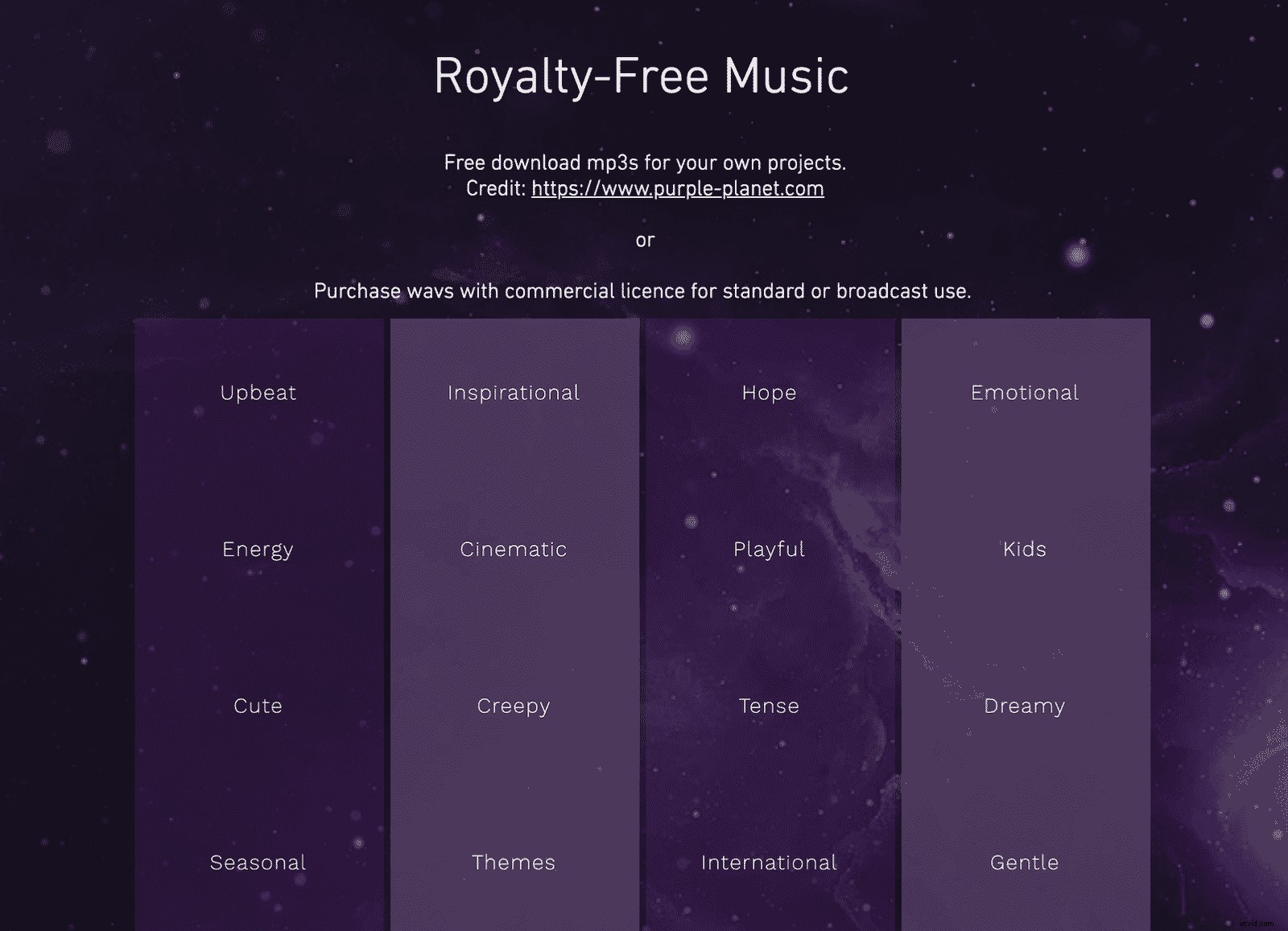The width and height of the screenshot is (1288, 931).
Task: Open the Kids music category
Action: click(1024, 550)
